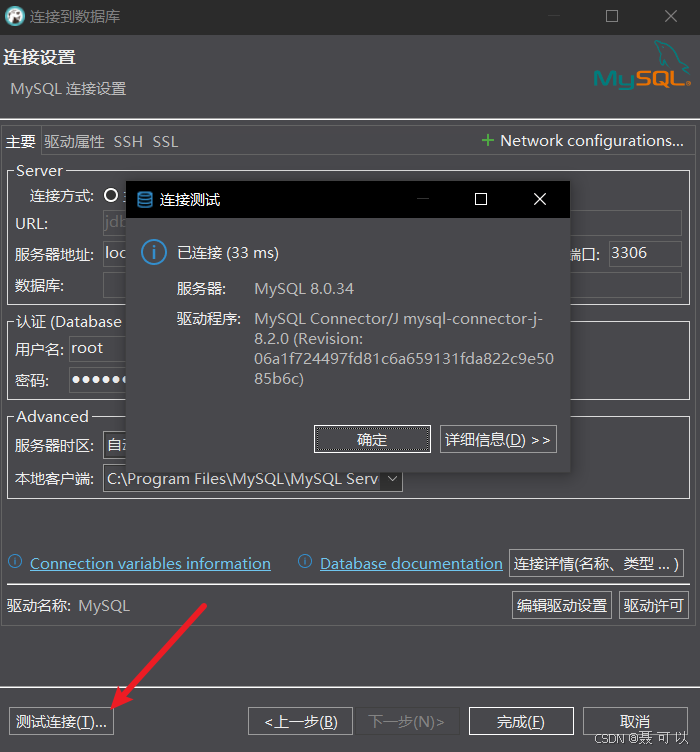
Task: Click the green plus icon before Network configurations
Action: click(488, 141)
